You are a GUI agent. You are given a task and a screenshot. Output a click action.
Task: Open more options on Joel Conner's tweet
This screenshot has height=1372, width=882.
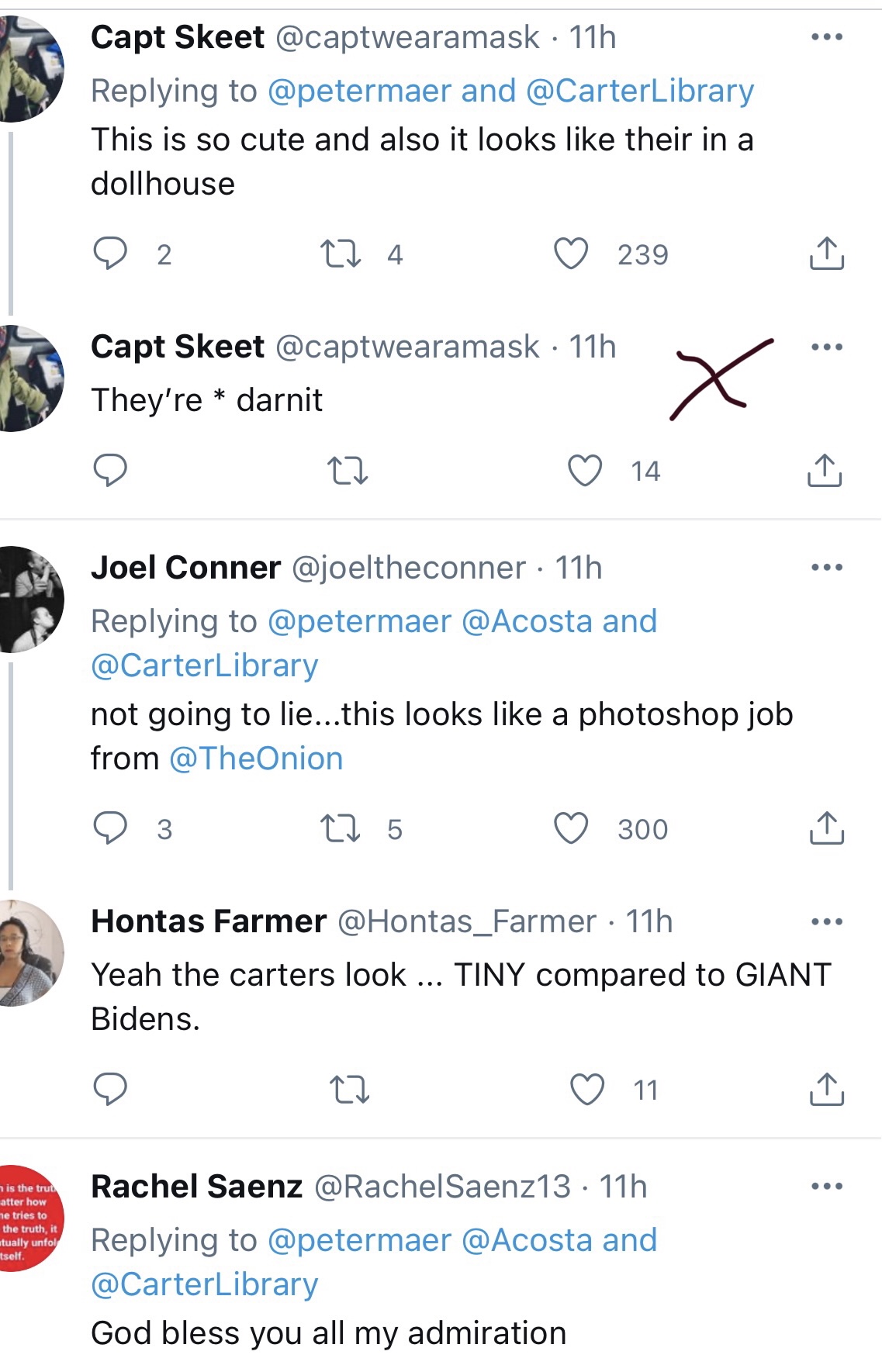coord(826,568)
